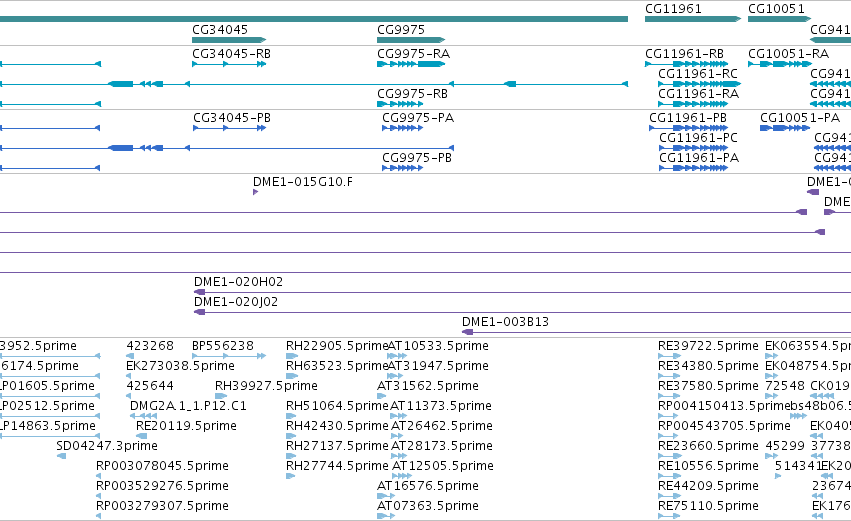Viewport: 851px width, 521px height.
Task: Click the DMG2A.1_1.P12.C1 label
Action: coord(188,406)
